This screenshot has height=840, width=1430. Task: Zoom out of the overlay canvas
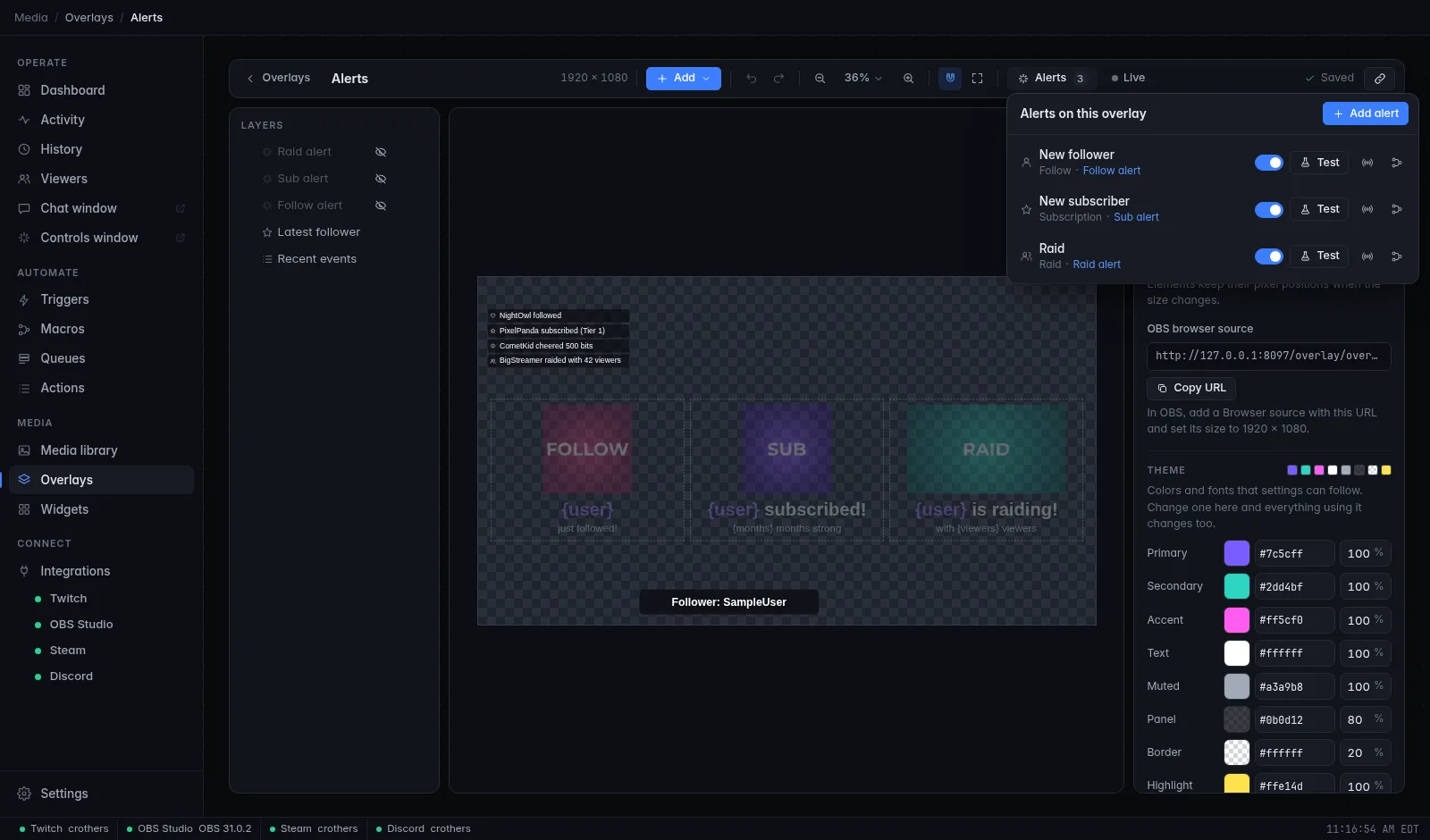click(x=820, y=79)
